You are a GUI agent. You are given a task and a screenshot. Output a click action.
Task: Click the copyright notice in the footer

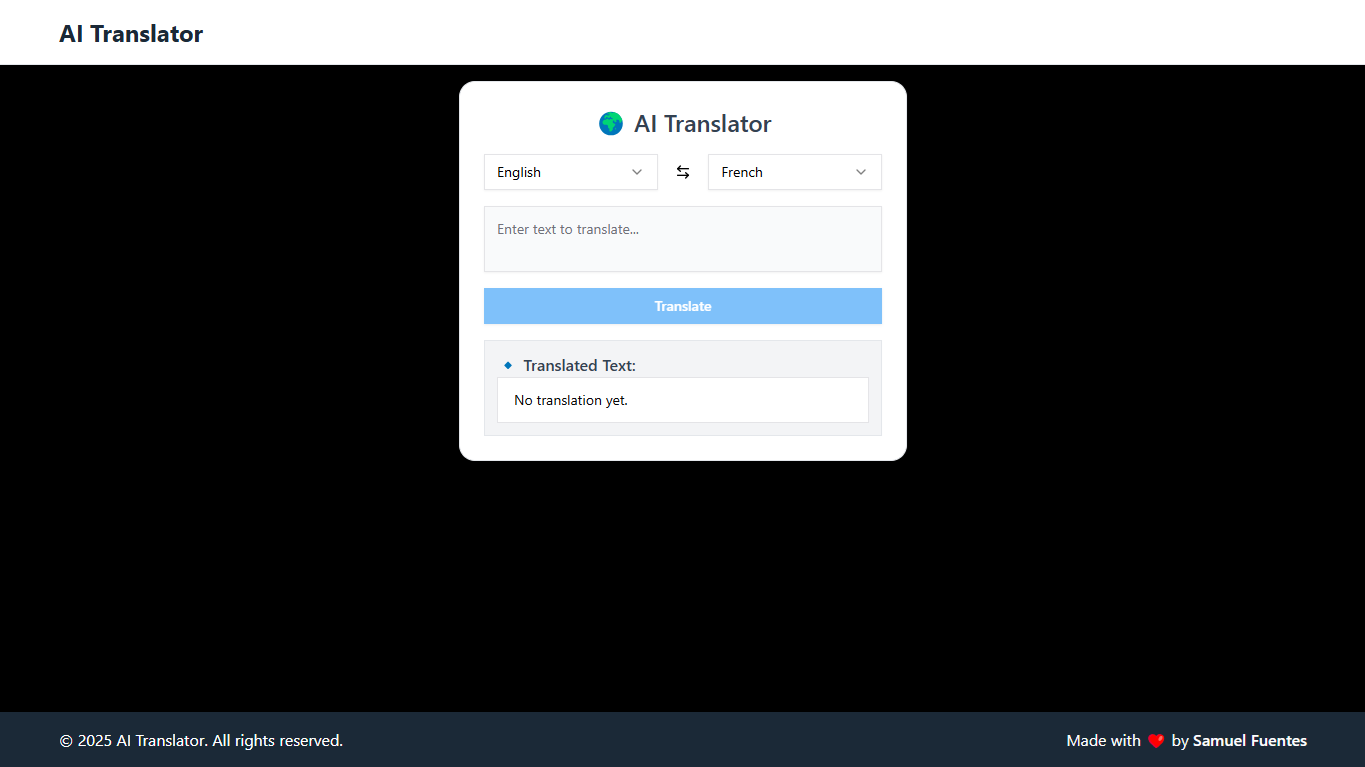pos(201,740)
